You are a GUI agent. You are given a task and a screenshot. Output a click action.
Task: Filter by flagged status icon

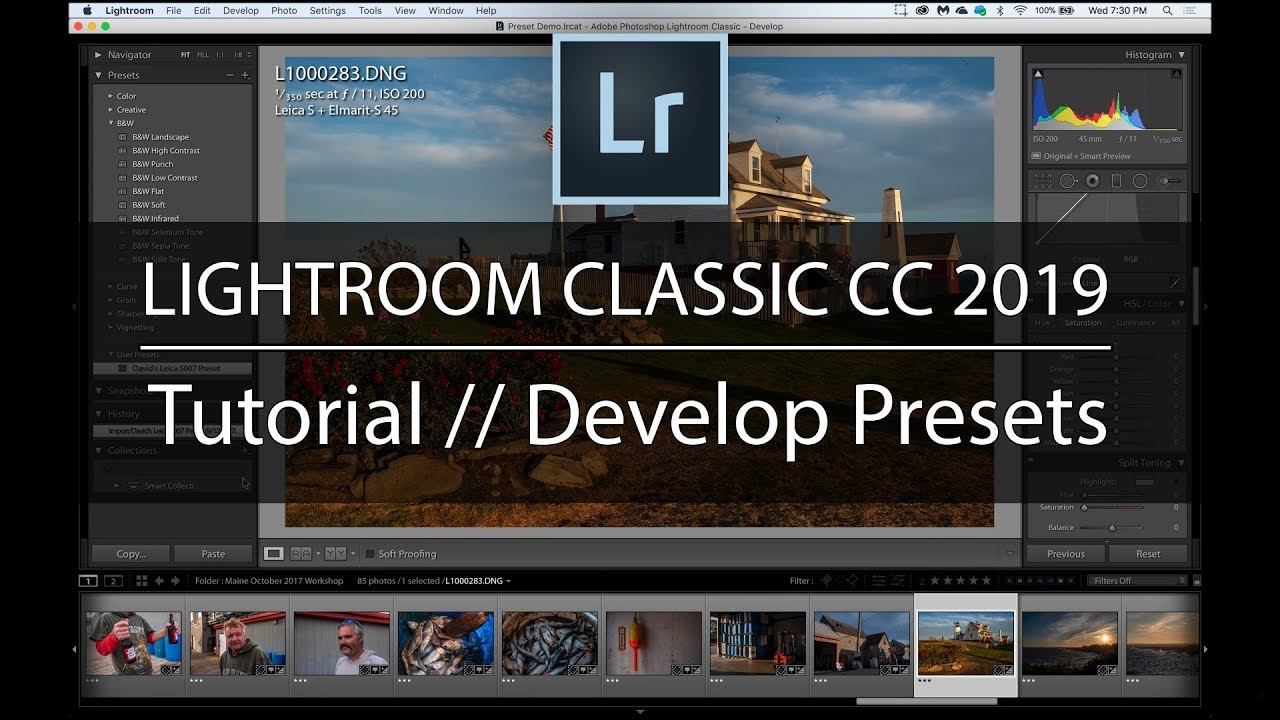(x=826, y=581)
